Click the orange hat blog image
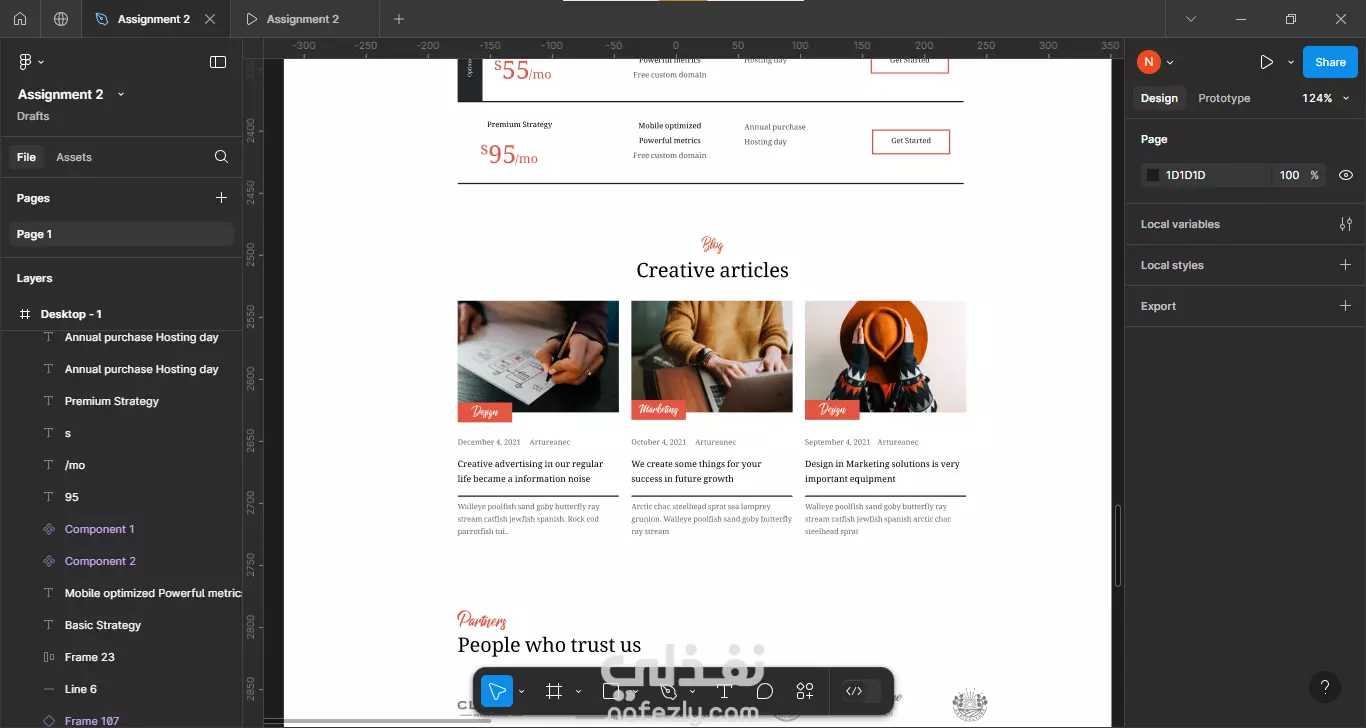This screenshot has width=1366, height=728. pyautogui.click(x=885, y=357)
